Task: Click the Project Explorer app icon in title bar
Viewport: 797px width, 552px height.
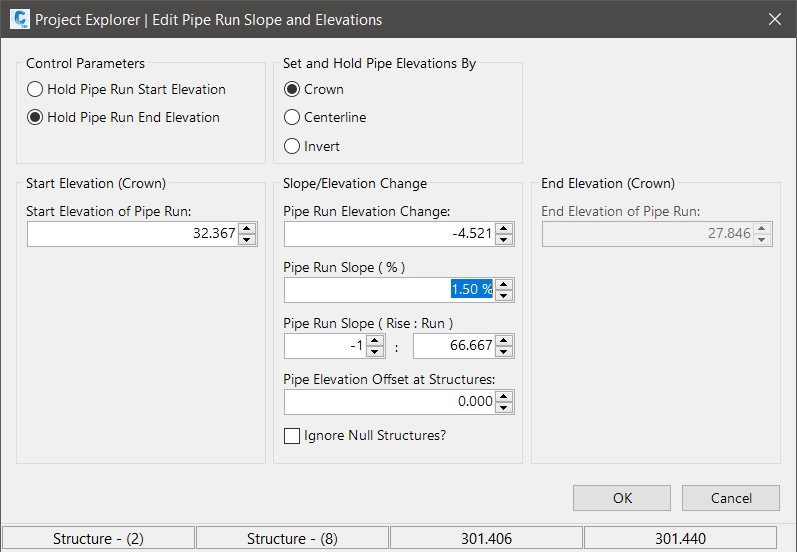Action: (18, 19)
